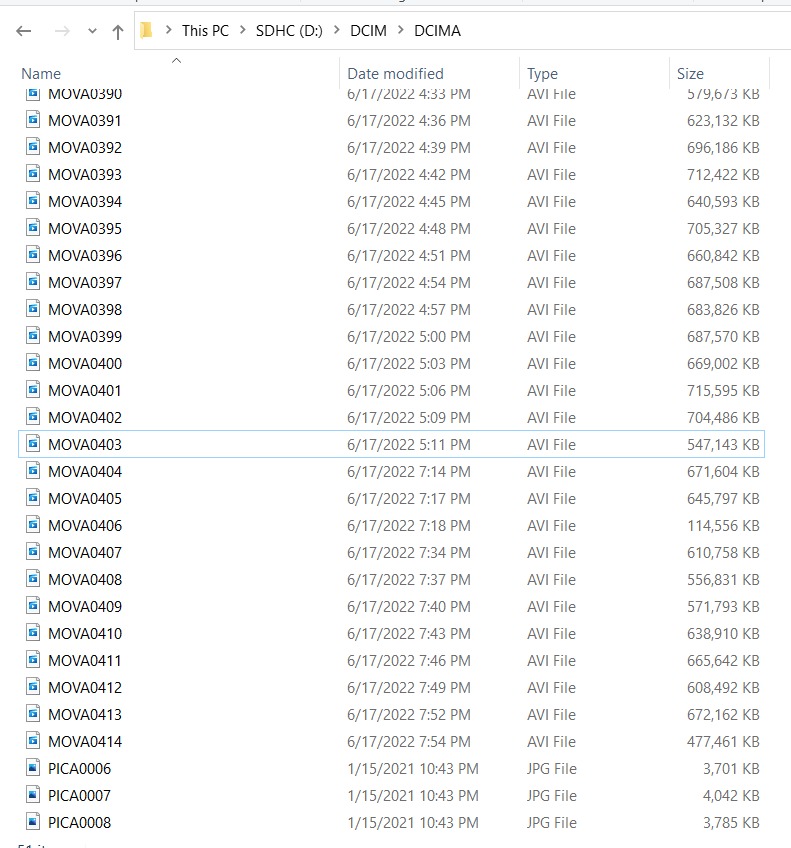Sort files by Name column header
Viewport: 791px width, 848px height.
pos(41,74)
